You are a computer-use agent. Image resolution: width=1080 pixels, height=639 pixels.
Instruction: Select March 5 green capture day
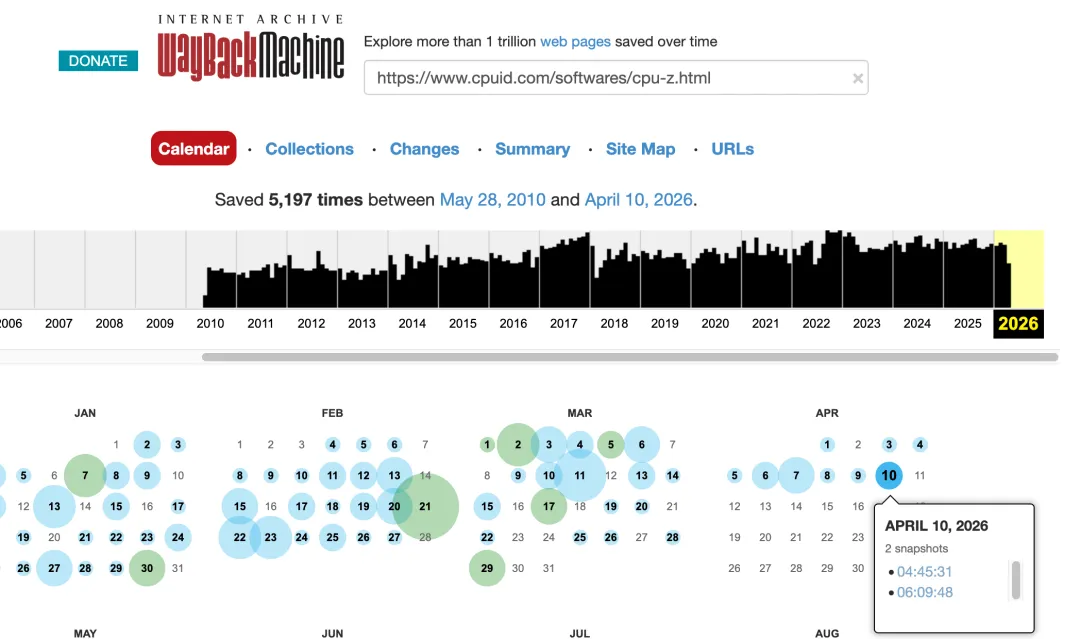(x=610, y=444)
